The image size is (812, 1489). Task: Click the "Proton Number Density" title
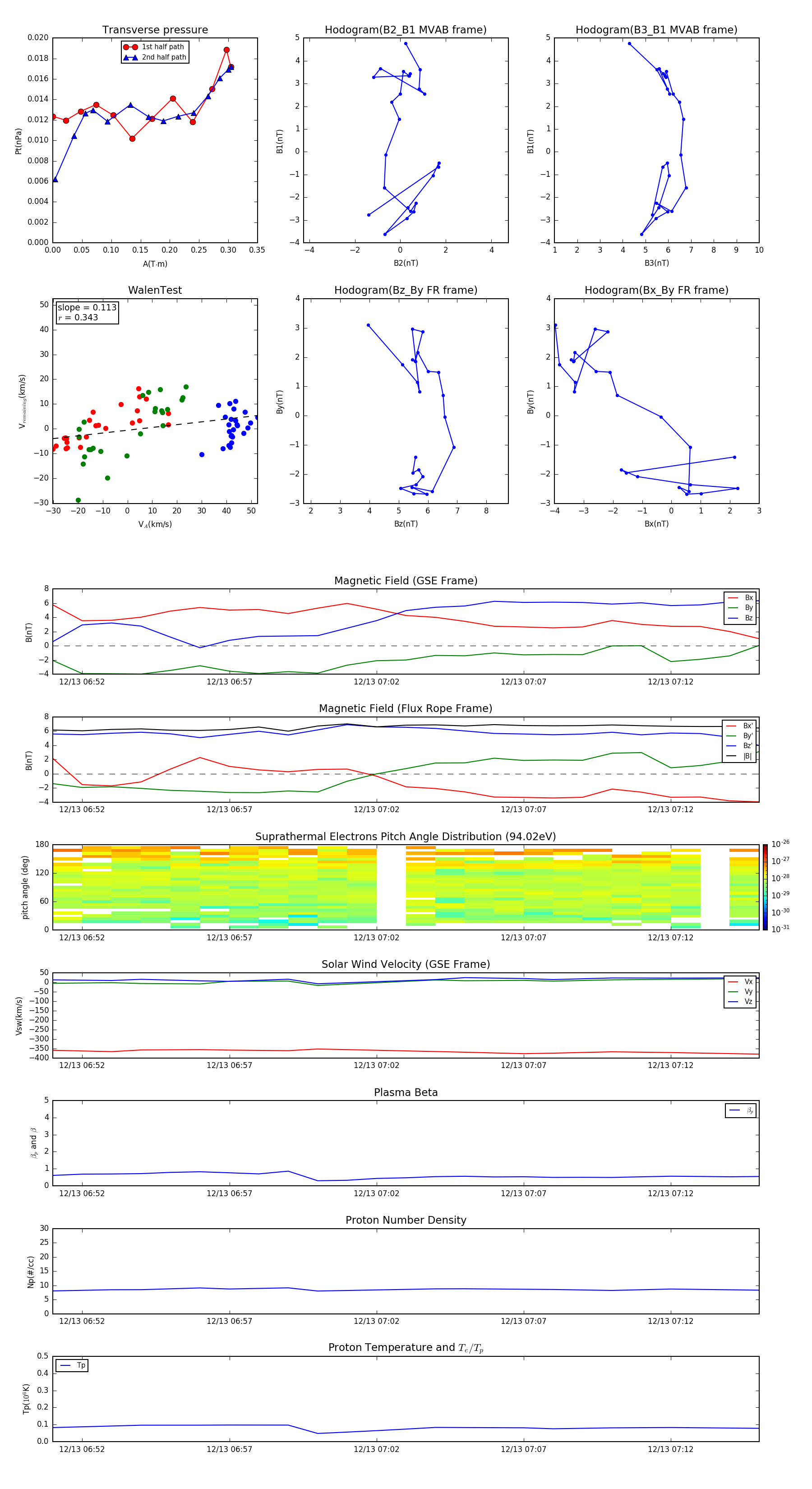click(x=406, y=1220)
